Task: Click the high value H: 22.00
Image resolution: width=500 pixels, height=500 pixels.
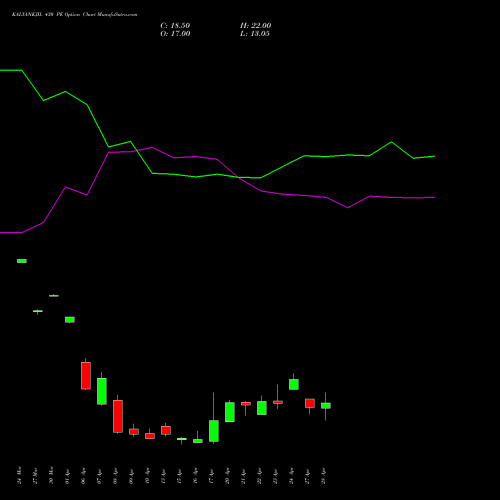Action: (x=255, y=26)
